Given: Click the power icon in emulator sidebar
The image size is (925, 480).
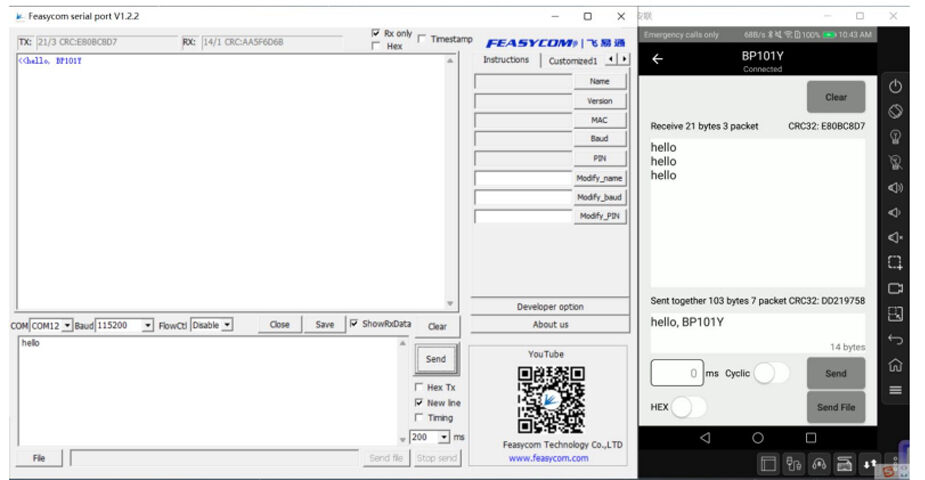Looking at the screenshot, I should tap(895, 86).
